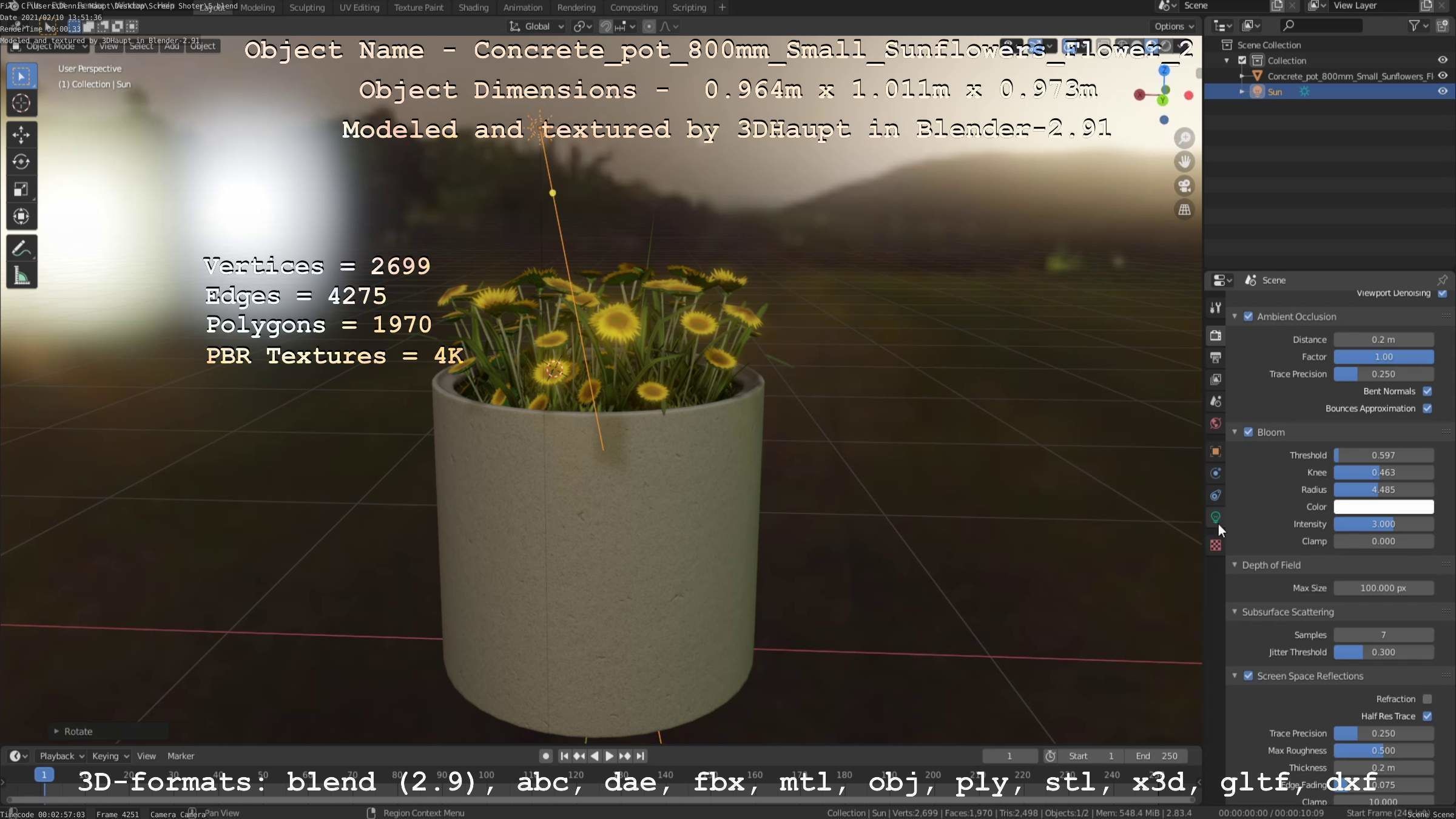Image resolution: width=1456 pixels, height=819 pixels.
Task: Open Object properties tab
Action: coord(1215,451)
